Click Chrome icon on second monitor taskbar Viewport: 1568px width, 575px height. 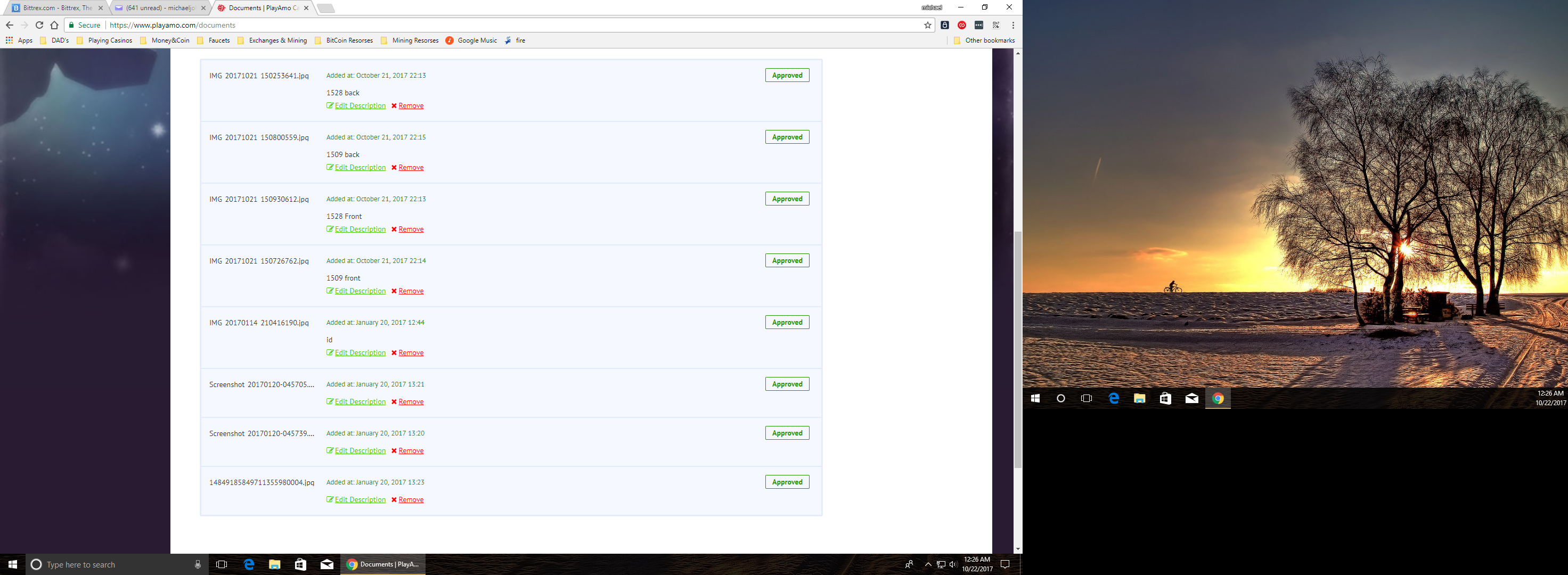[1218, 399]
